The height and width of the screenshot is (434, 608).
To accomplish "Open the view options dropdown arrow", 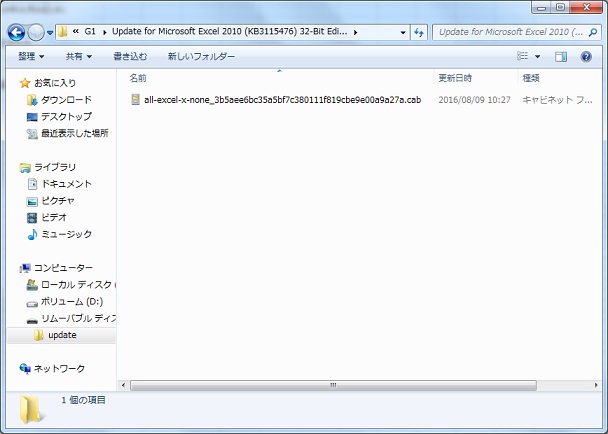I will click(537, 57).
